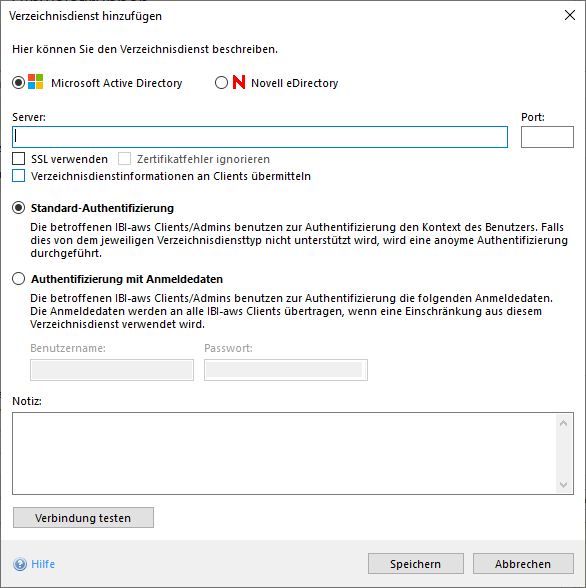
Task: Click the Passwort text field
Action: click(286, 370)
